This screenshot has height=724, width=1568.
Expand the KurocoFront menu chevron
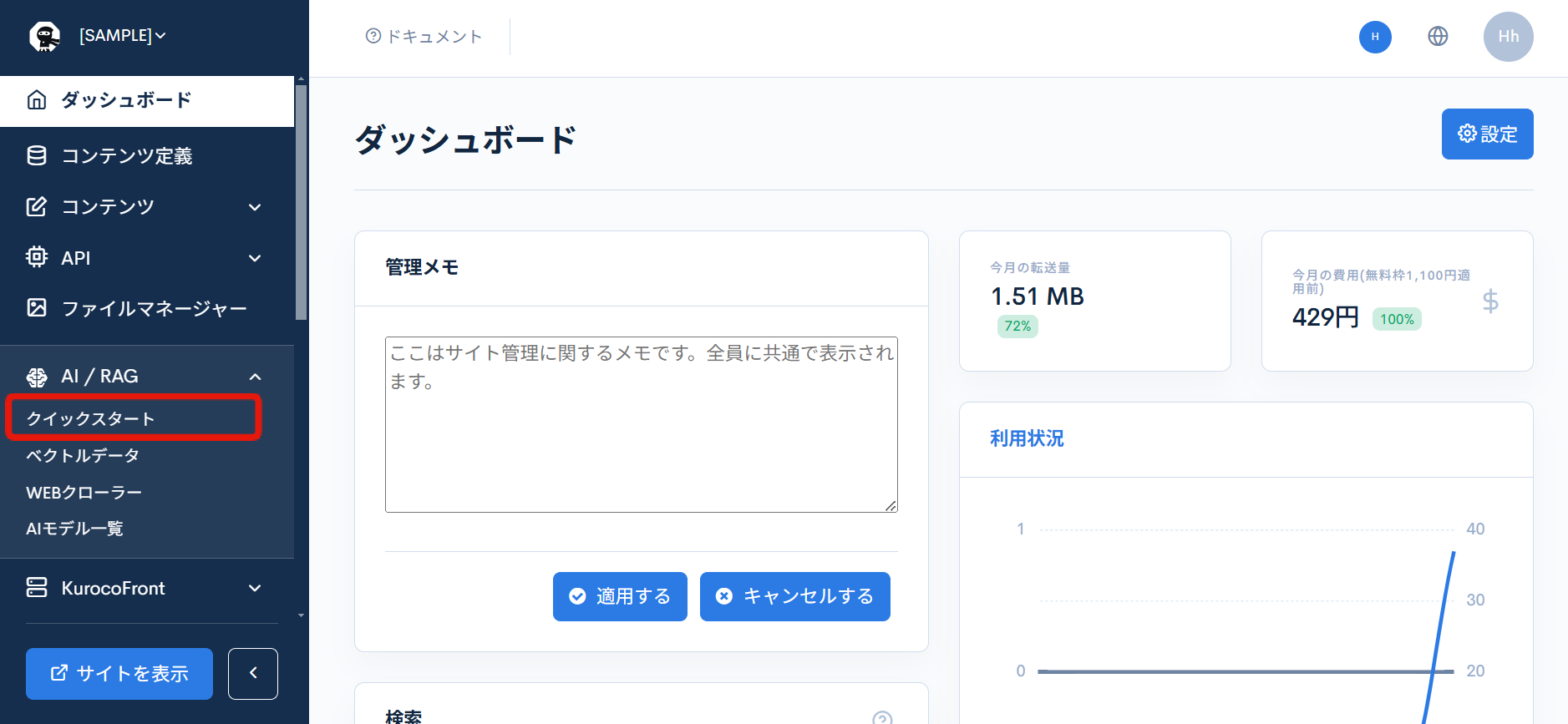tap(255, 588)
